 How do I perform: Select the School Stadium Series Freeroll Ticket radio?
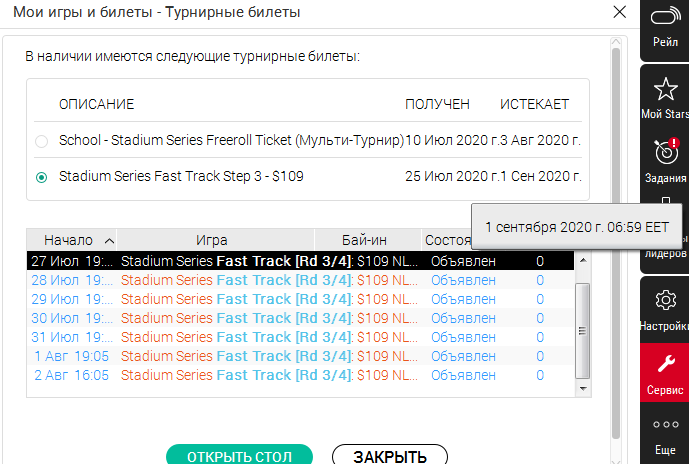coord(41,141)
